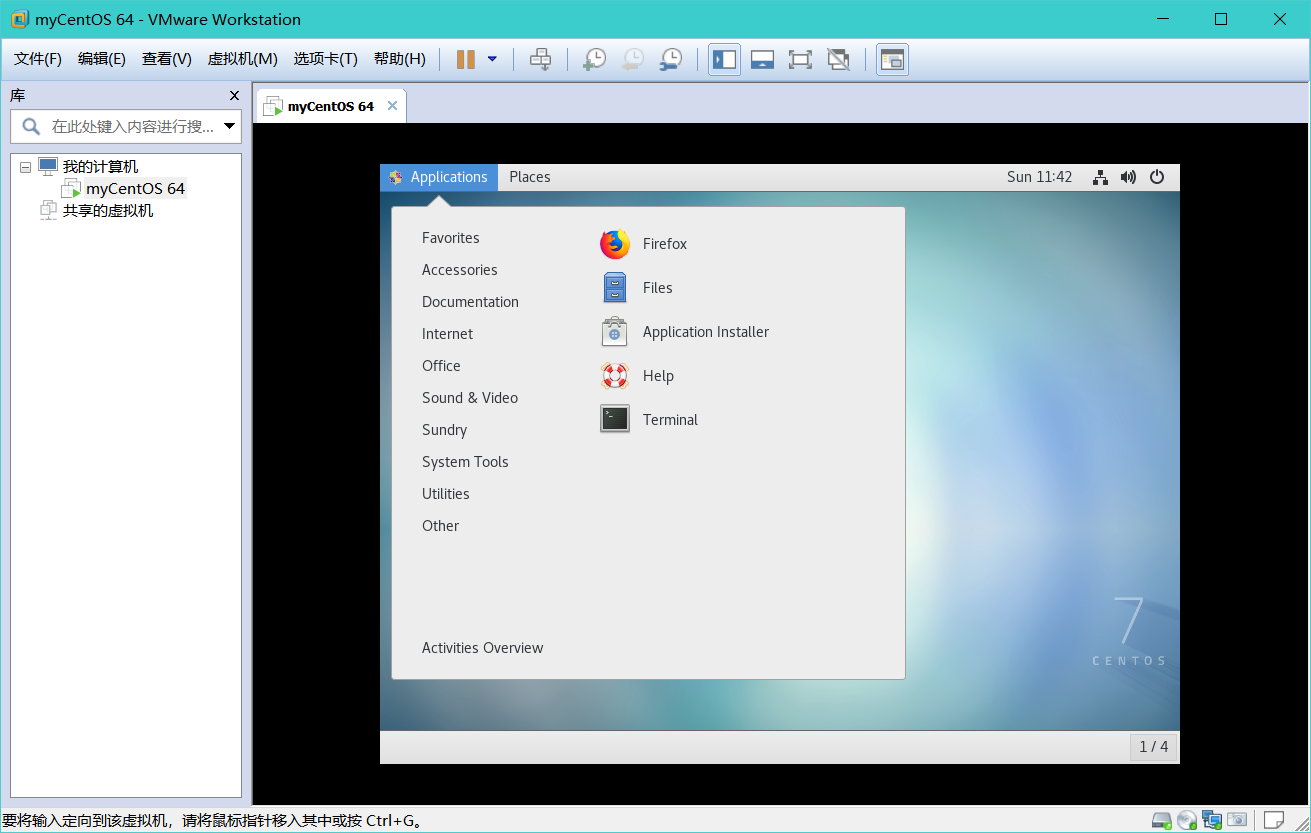Select the Internet category
Screen dimensions: 1311x833
tap(448, 334)
